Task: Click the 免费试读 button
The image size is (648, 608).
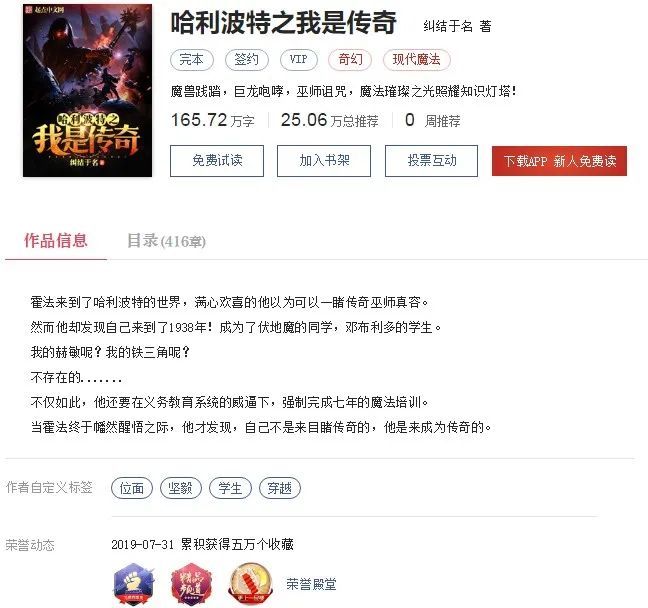Action: [x=217, y=161]
